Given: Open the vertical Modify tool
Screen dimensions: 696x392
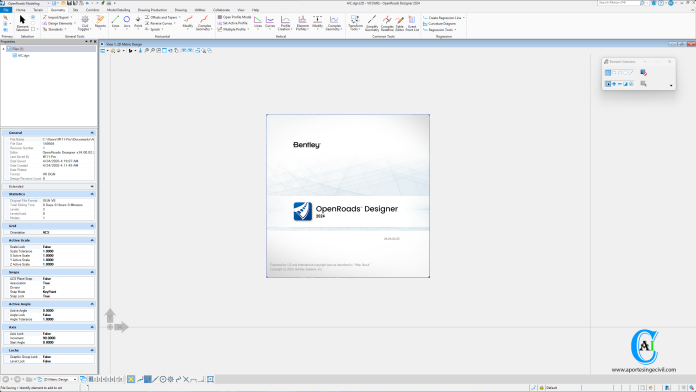Looking at the screenshot, I should [317, 22].
